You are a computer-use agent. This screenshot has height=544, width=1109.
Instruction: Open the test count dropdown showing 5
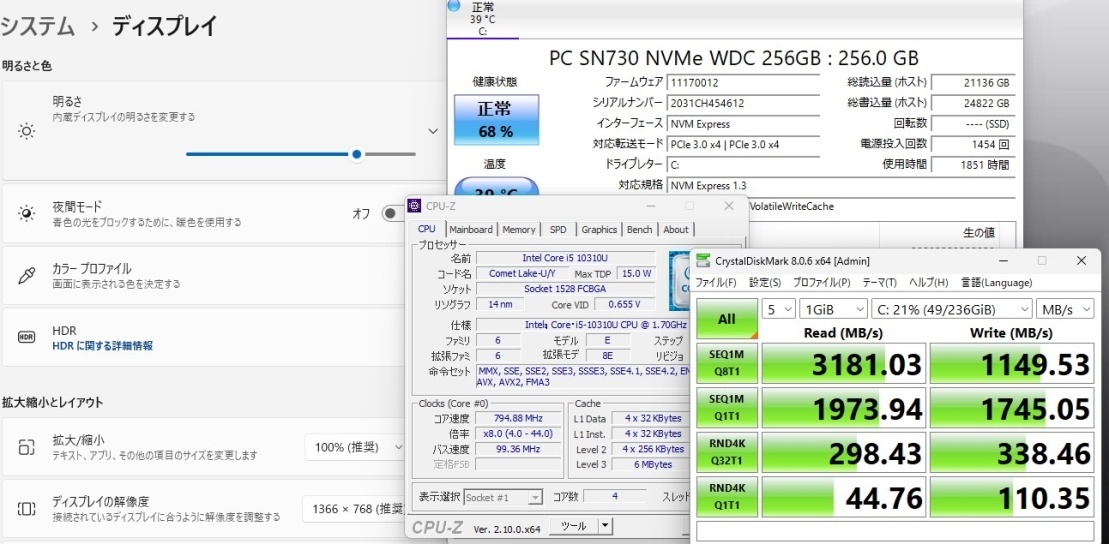click(778, 309)
